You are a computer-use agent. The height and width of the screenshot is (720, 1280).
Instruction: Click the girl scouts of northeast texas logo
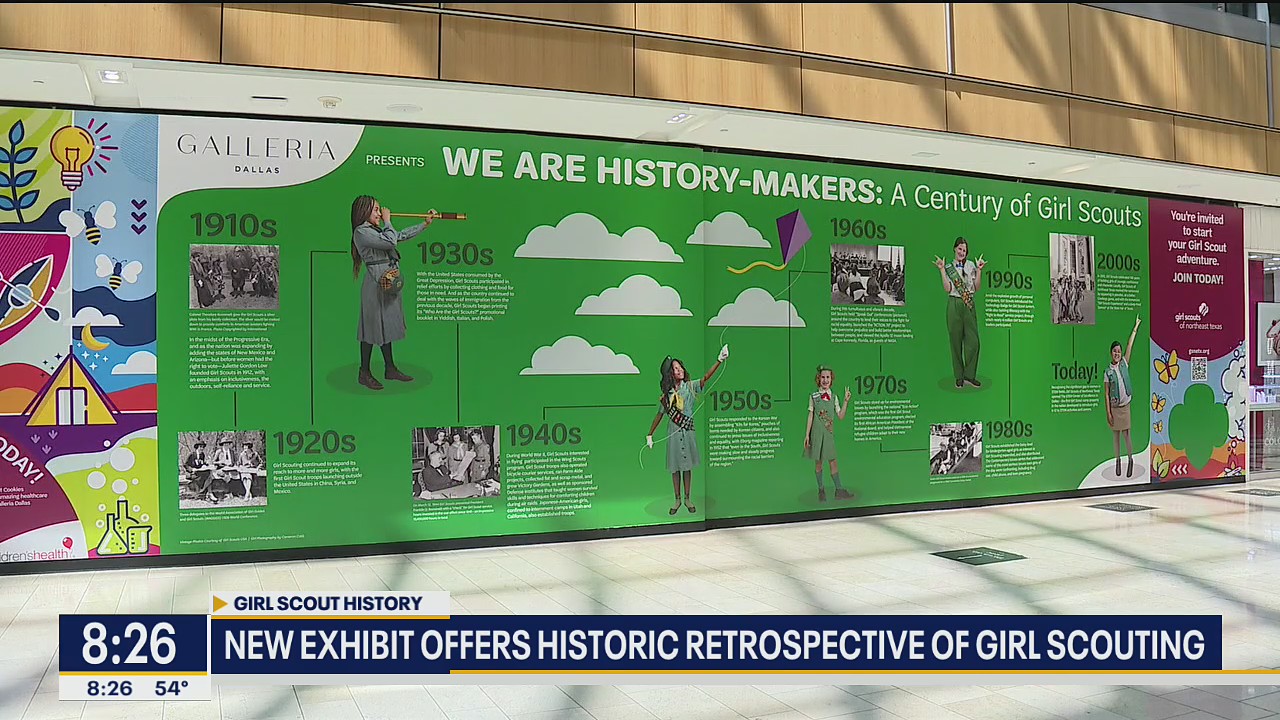(x=1198, y=315)
